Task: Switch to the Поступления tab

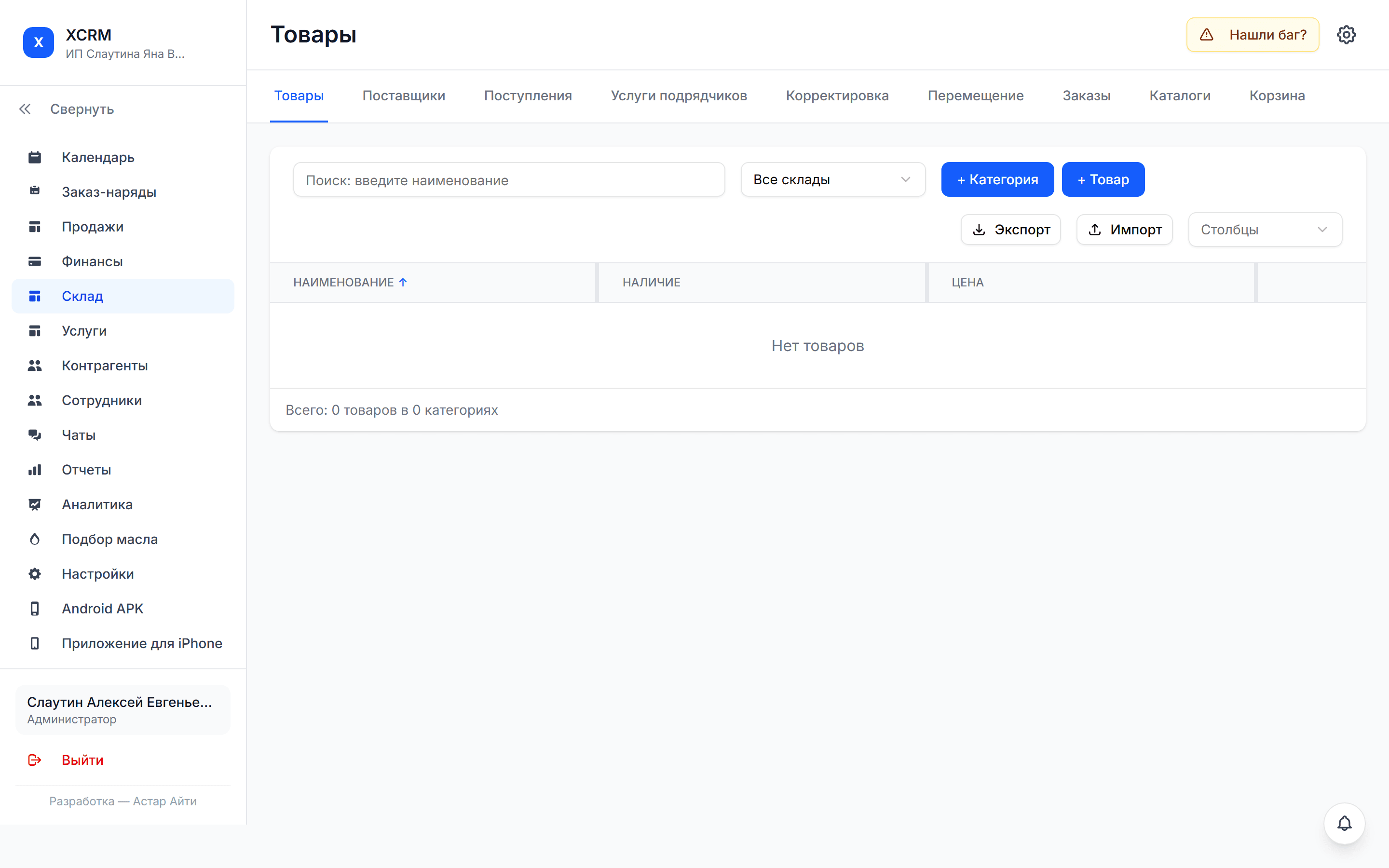Action: click(x=528, y=96)
